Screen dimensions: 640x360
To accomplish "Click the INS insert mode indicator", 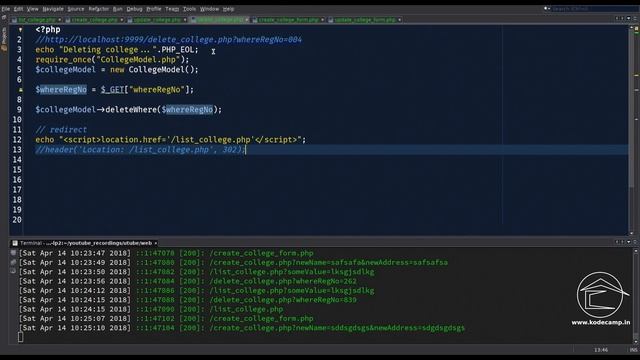I will coord(633,350).
